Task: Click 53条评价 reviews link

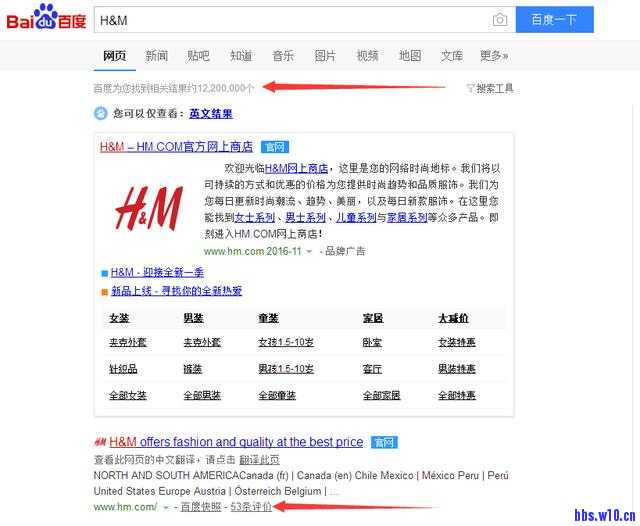Action: coord(251,507)
